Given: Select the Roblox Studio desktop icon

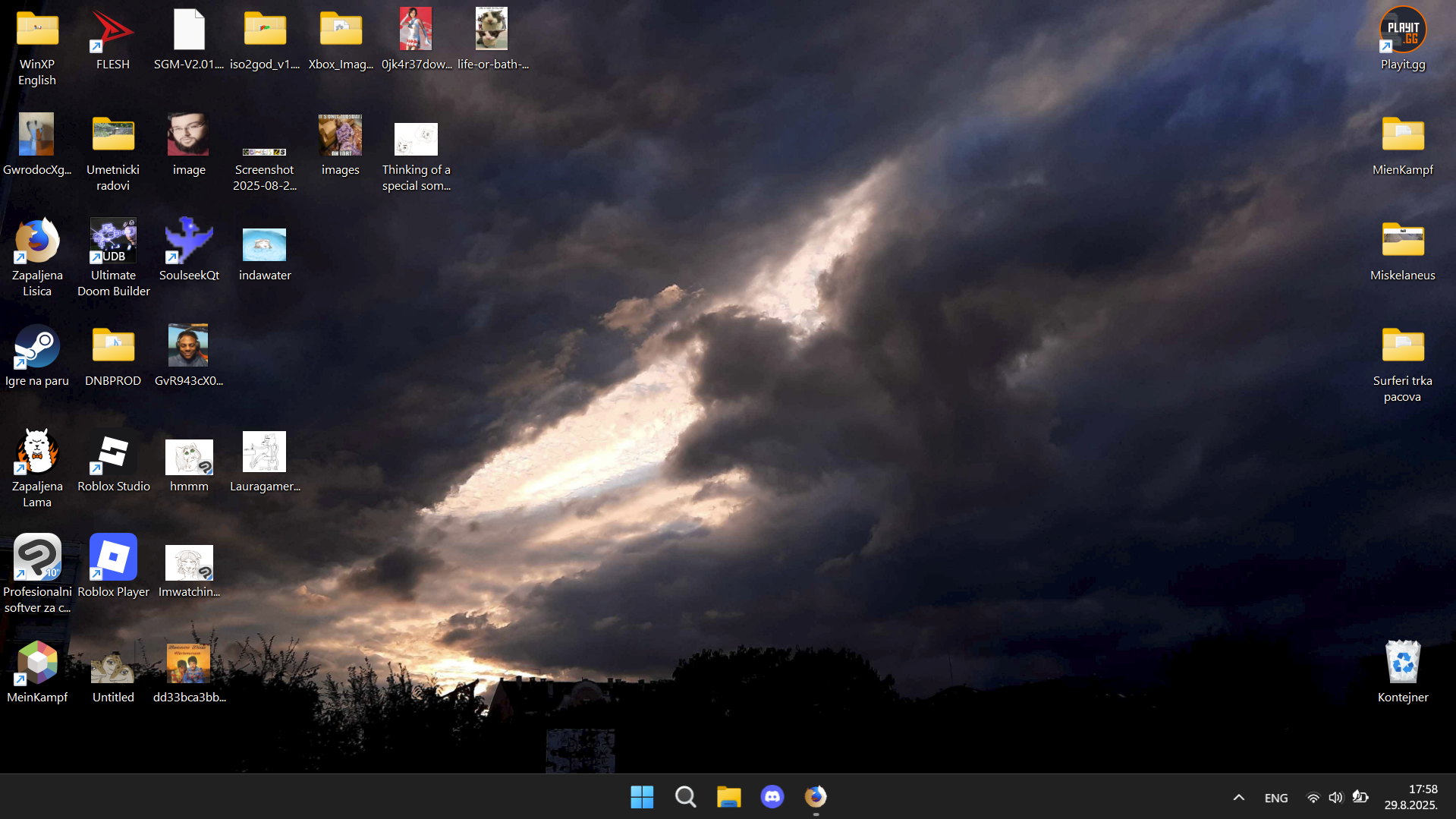Looking at the screenshot, I should pyautogui.click(x=113, y=453).
